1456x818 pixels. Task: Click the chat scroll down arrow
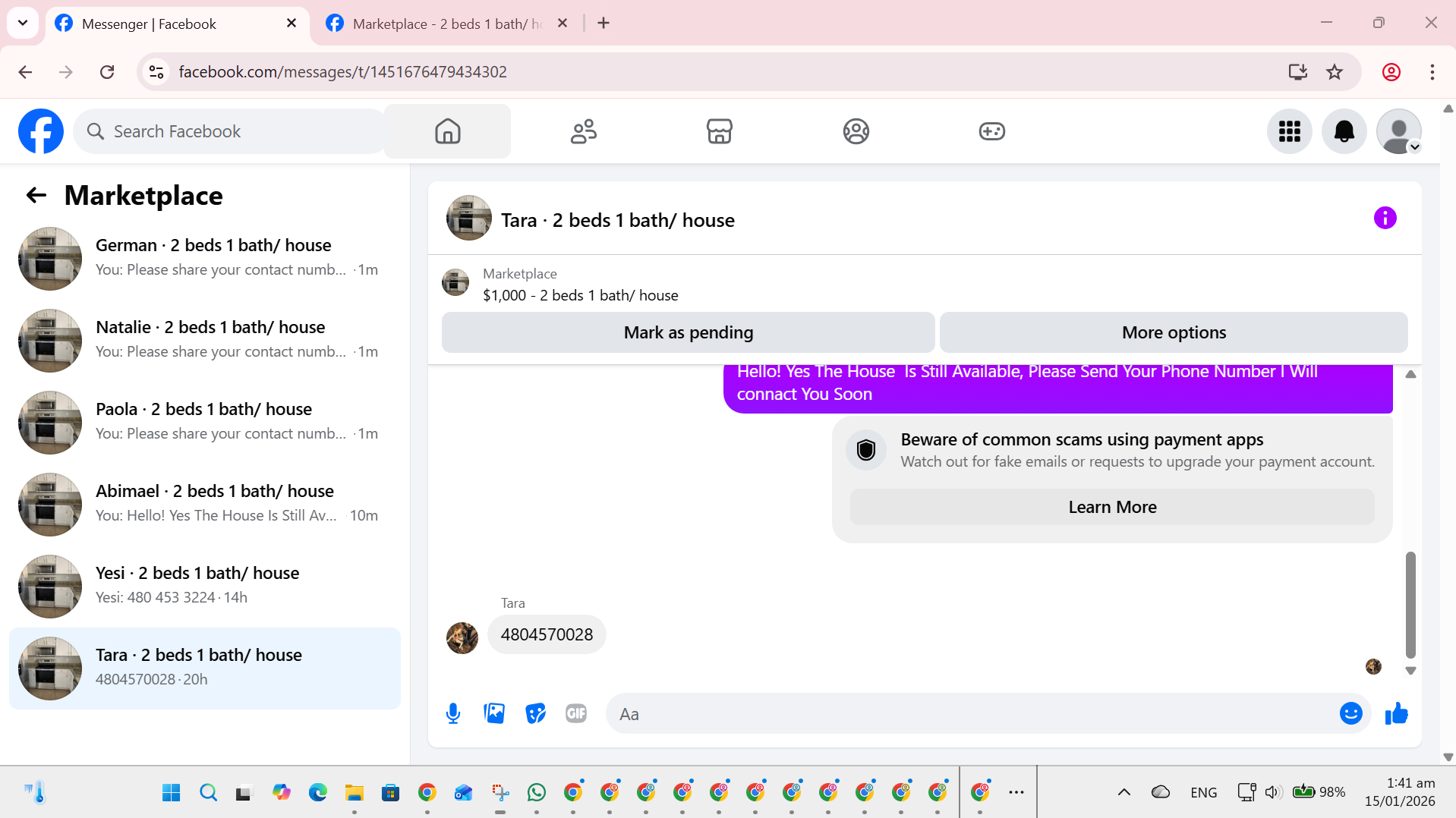pos(1410,671)
